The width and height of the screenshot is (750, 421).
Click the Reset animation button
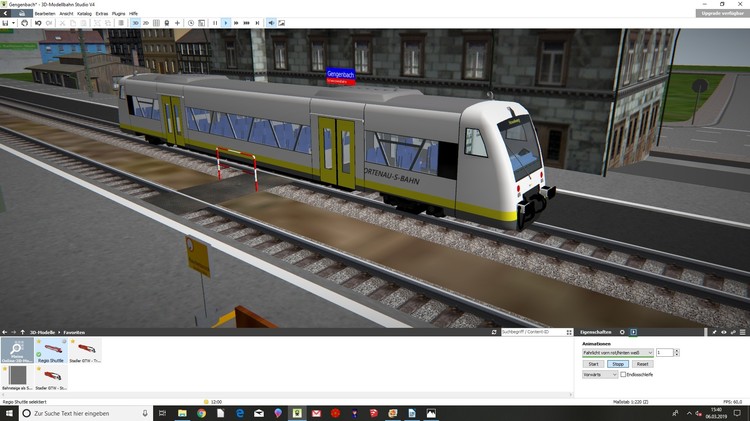point(642,364)
